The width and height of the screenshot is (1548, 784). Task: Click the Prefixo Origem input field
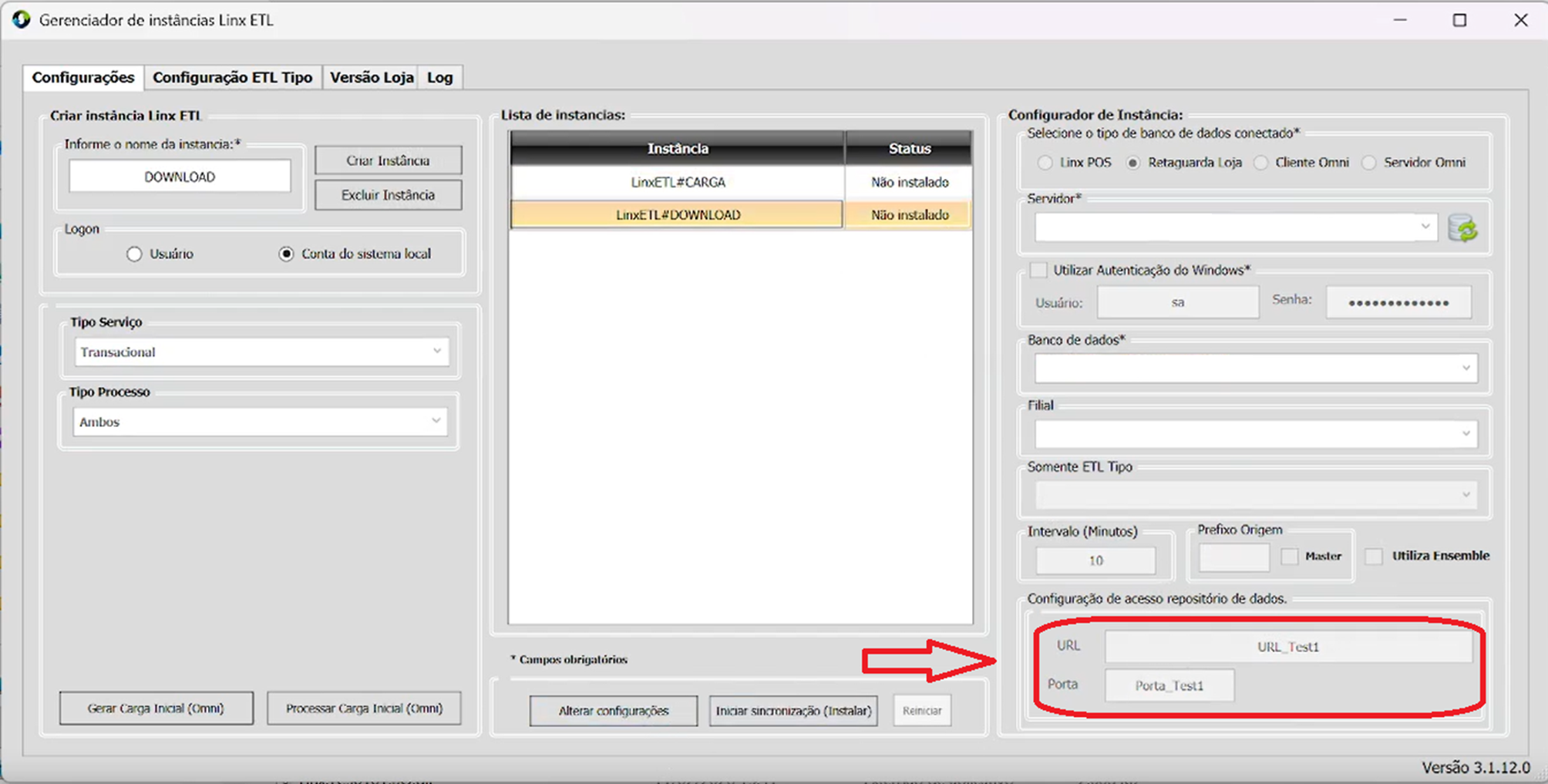pyautogui.click(x=1233, y=557)
